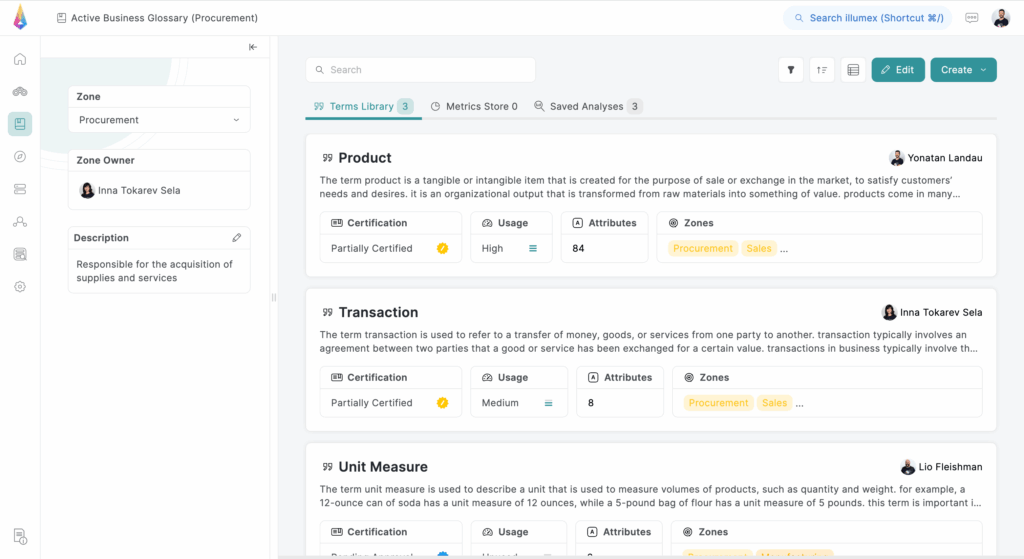Image resolution: width=1024 pixels, height=559 pixels.
Task: Open the chat messages icon in the top bar
Action: (972, 18)
